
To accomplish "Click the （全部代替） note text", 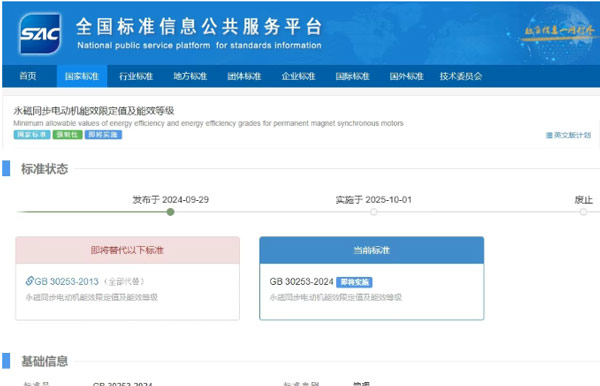I will (x=124, y=282).
